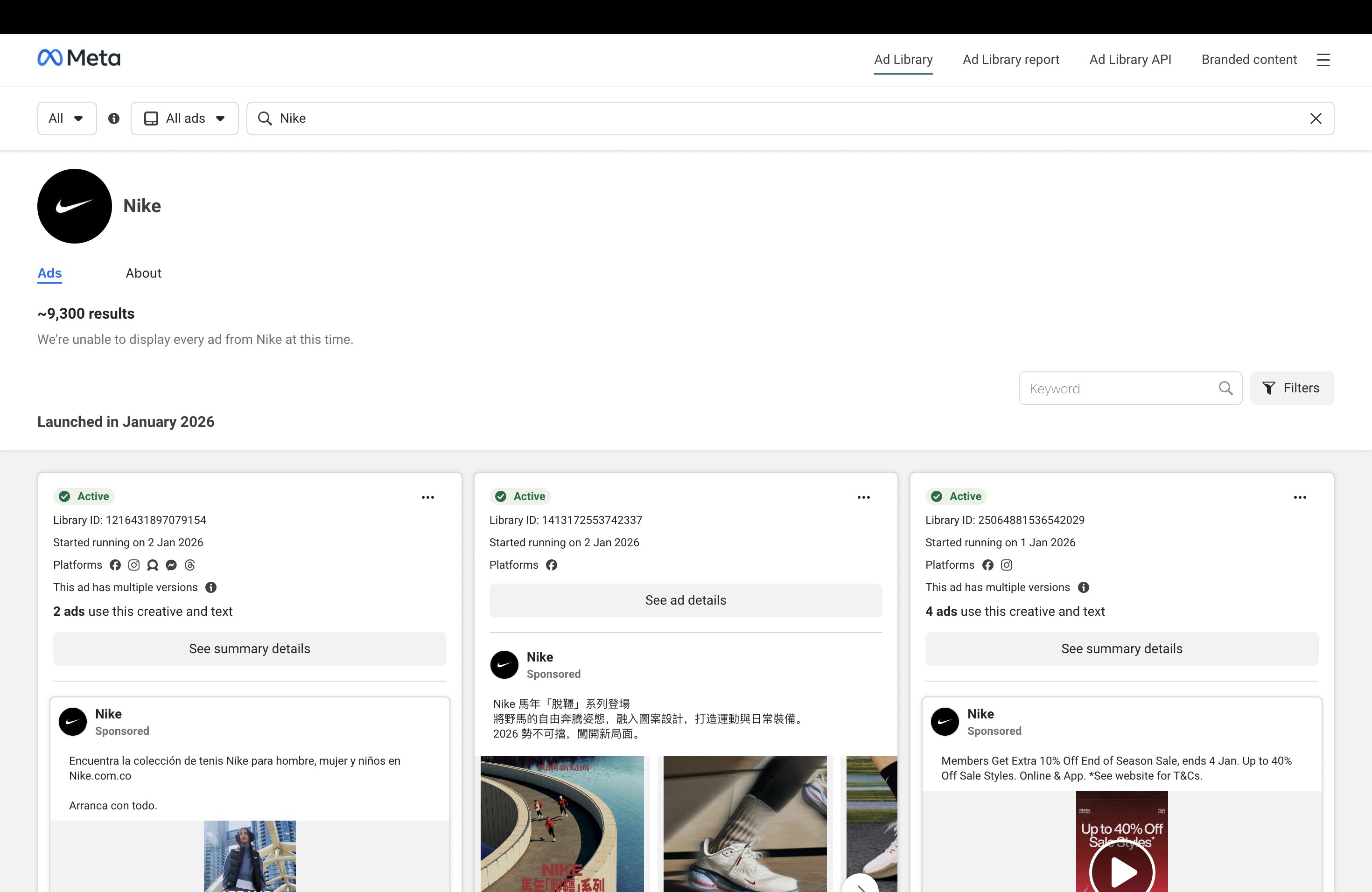Click info icon next to All dropdown
Image resolution: width=1372 pixels, height=892 pixels.
[x=113, y=118]
